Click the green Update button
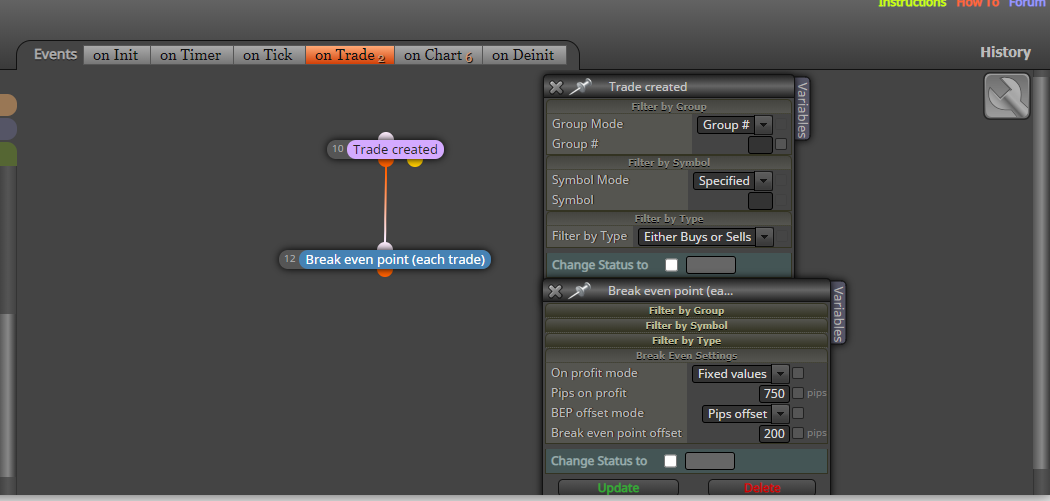This screenshot has width=1050, height=501. (618, 488)
